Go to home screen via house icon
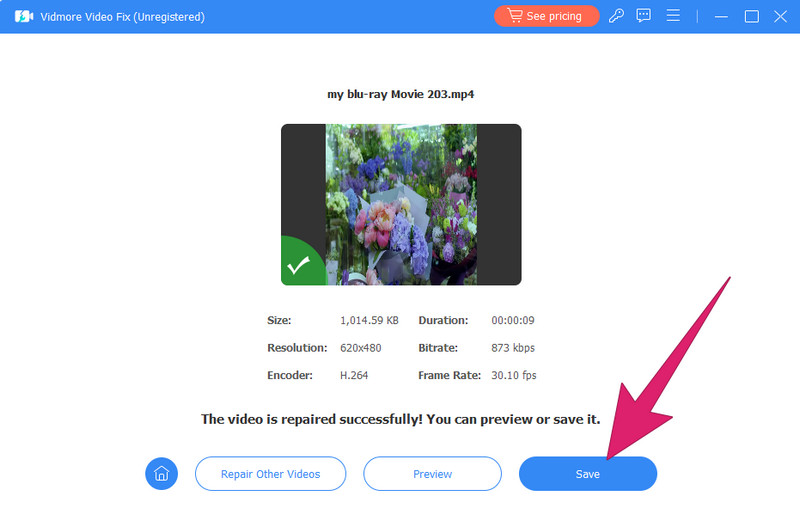Screen dimensions: 800x515 click(x=161, y=474)
